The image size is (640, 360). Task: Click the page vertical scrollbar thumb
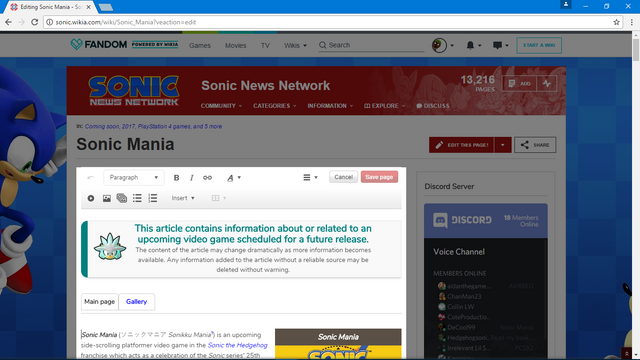tap(636, 50)
